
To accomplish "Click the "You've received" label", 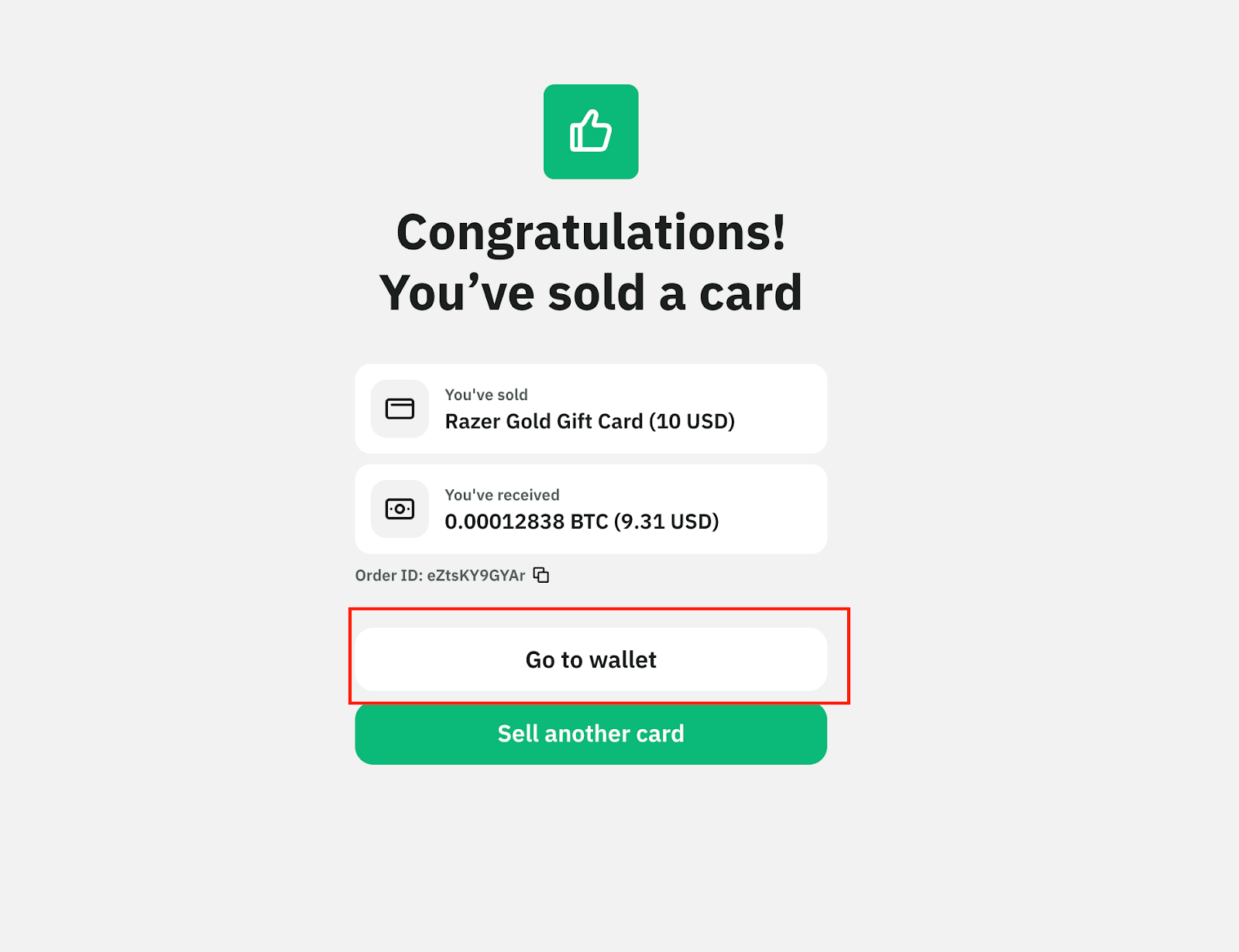I will coord(502,495).
